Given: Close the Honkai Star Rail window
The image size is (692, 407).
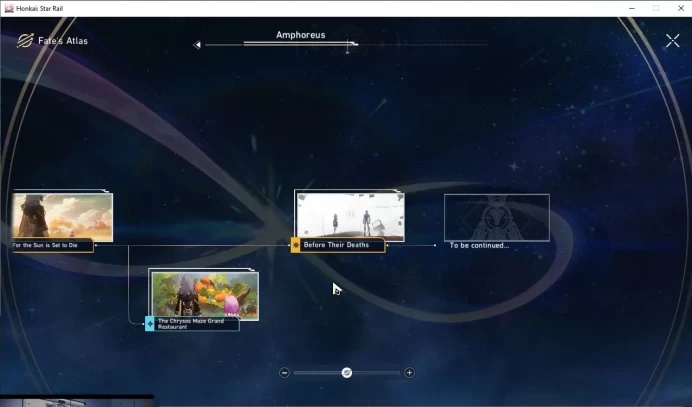Looking at the screenshot, I should 681,8.
